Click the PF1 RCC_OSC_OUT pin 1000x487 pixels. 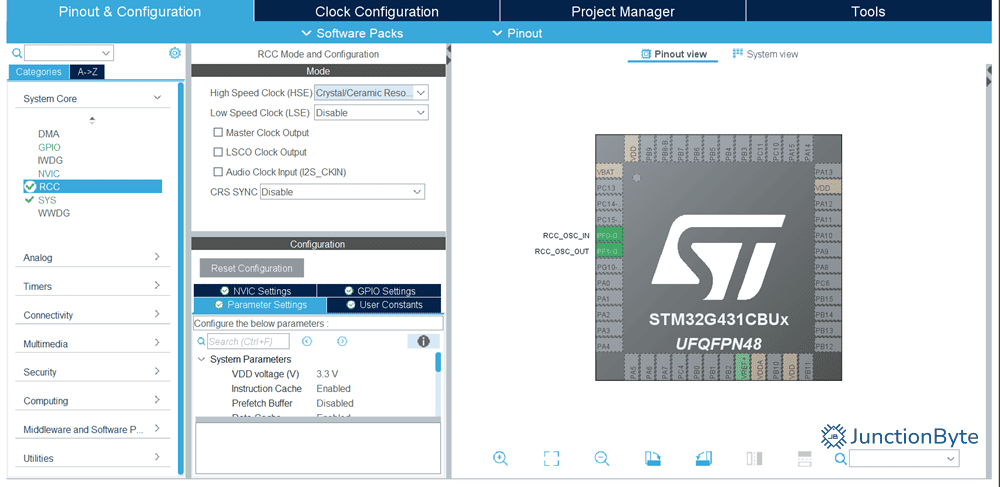pos(608,251)
